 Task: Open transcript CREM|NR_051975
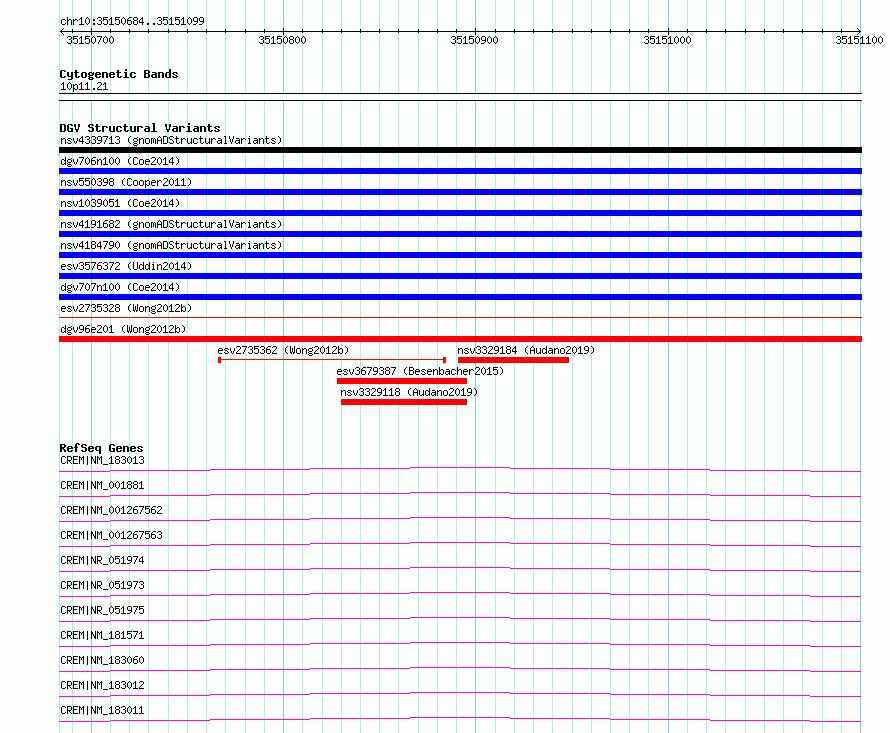[x=102, y=610]
